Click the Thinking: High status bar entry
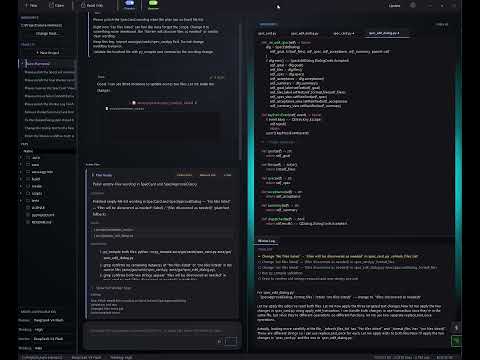The height and width of the screenshot is (360, 480). (x=121, y=357)
